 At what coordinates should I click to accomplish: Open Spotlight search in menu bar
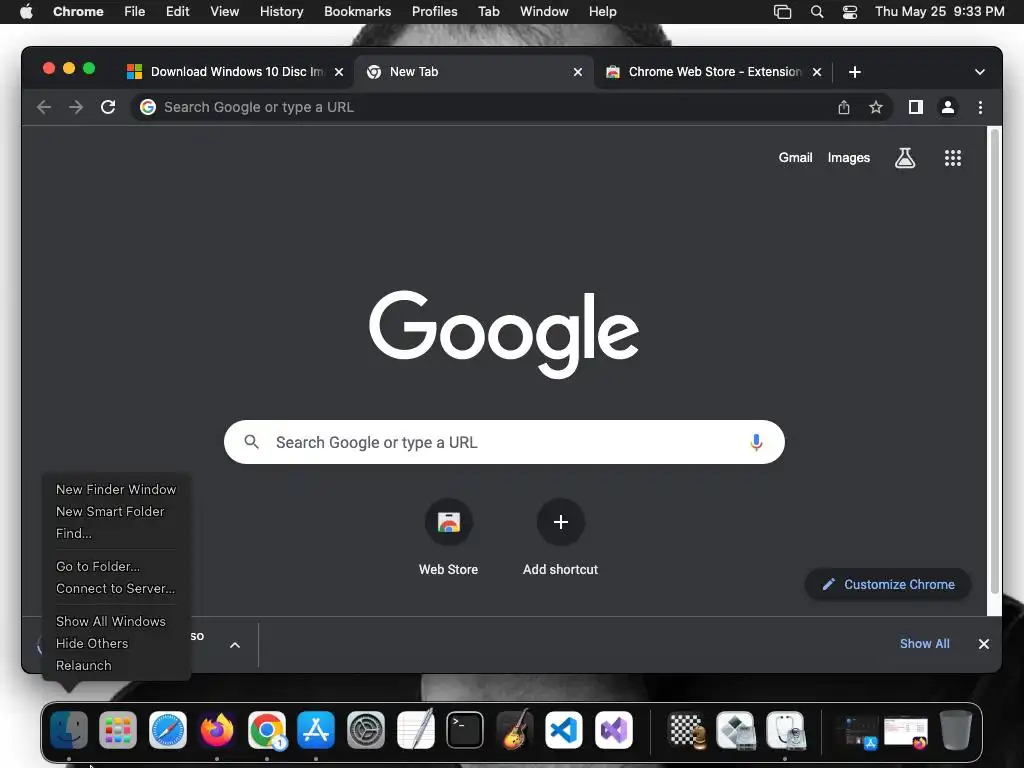816,12
